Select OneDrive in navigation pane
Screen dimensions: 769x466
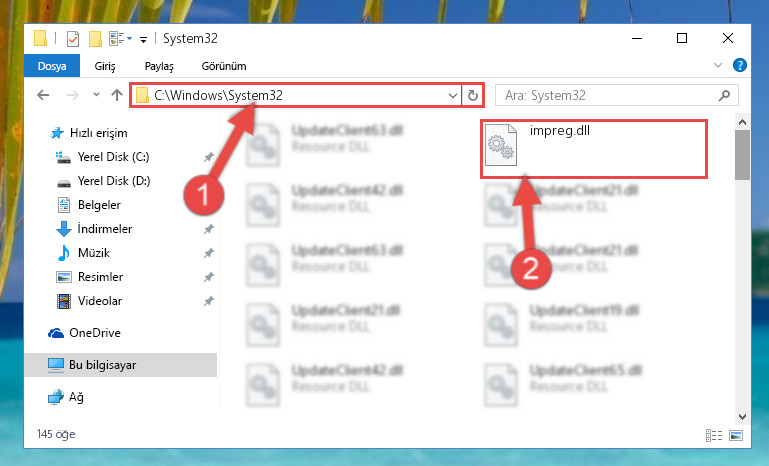(x=95, y=333)
